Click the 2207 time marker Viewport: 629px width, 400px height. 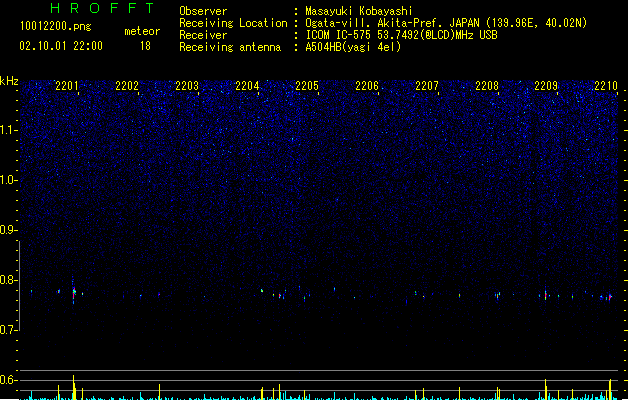427,86
